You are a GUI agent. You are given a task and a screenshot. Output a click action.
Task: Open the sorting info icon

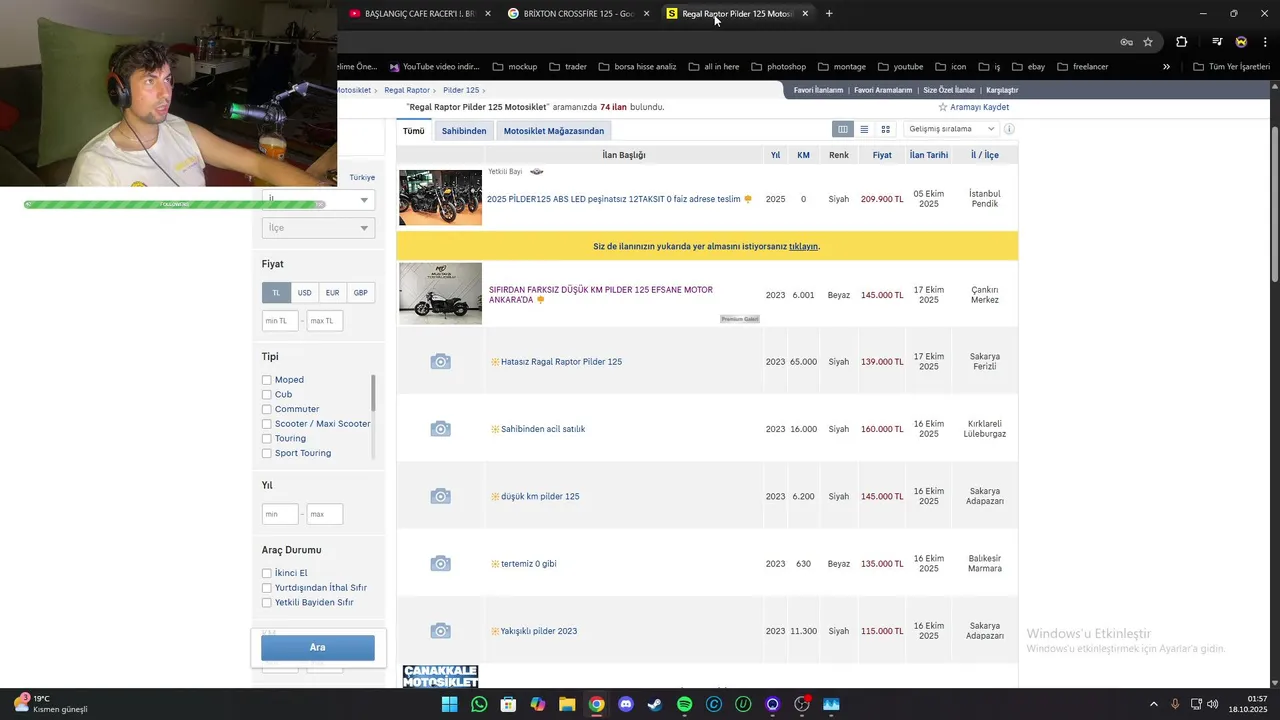coord(1009,129)
